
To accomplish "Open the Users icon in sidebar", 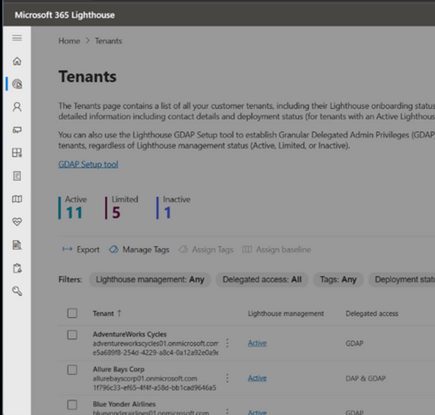I will [x=17, y=107].
